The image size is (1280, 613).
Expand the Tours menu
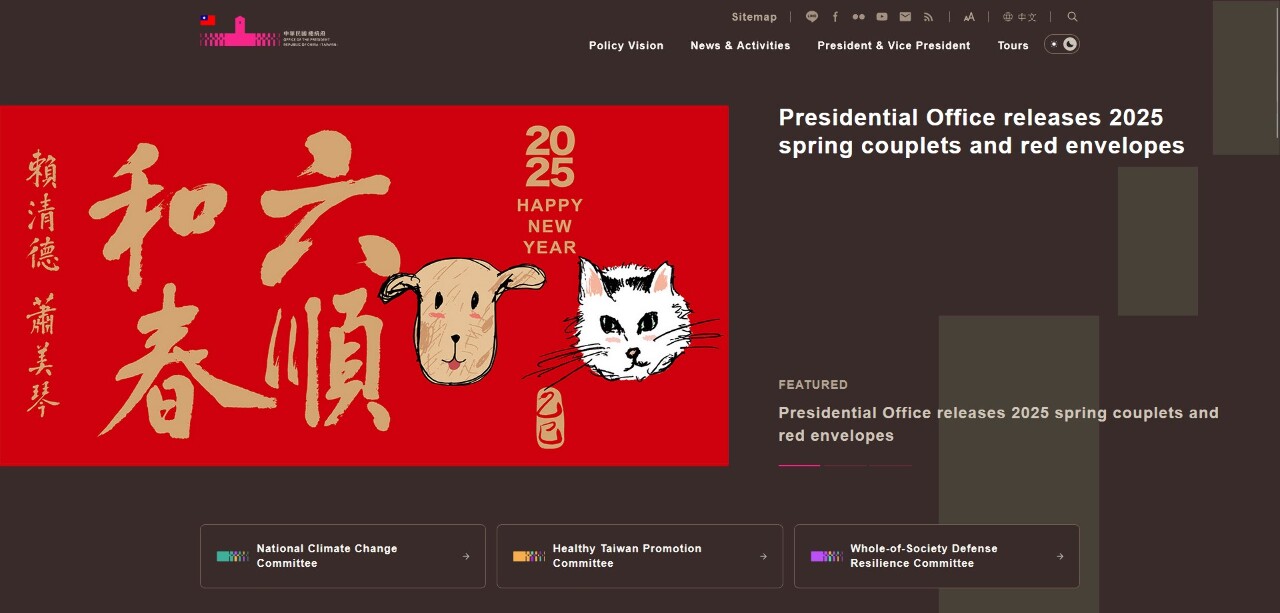pyautogui.click(x=1013, y=45)
